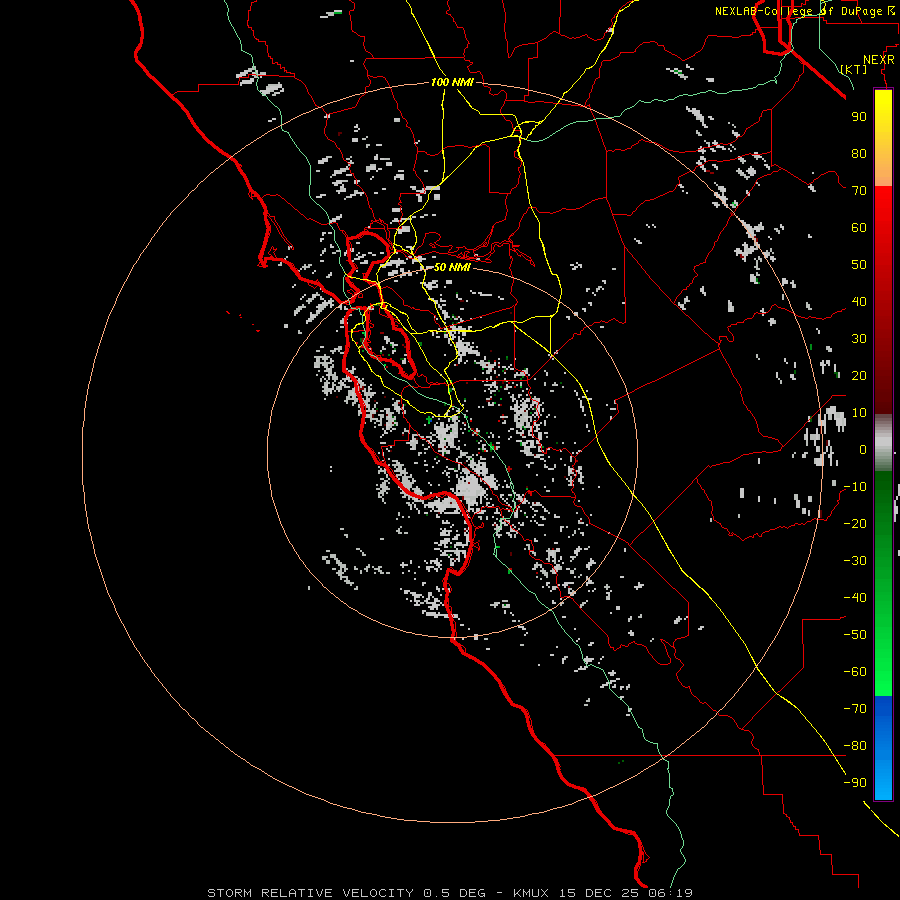Screen dimensions: 900x900
Task: Select the 60 value on velocity scale
Action: [859, 228]
